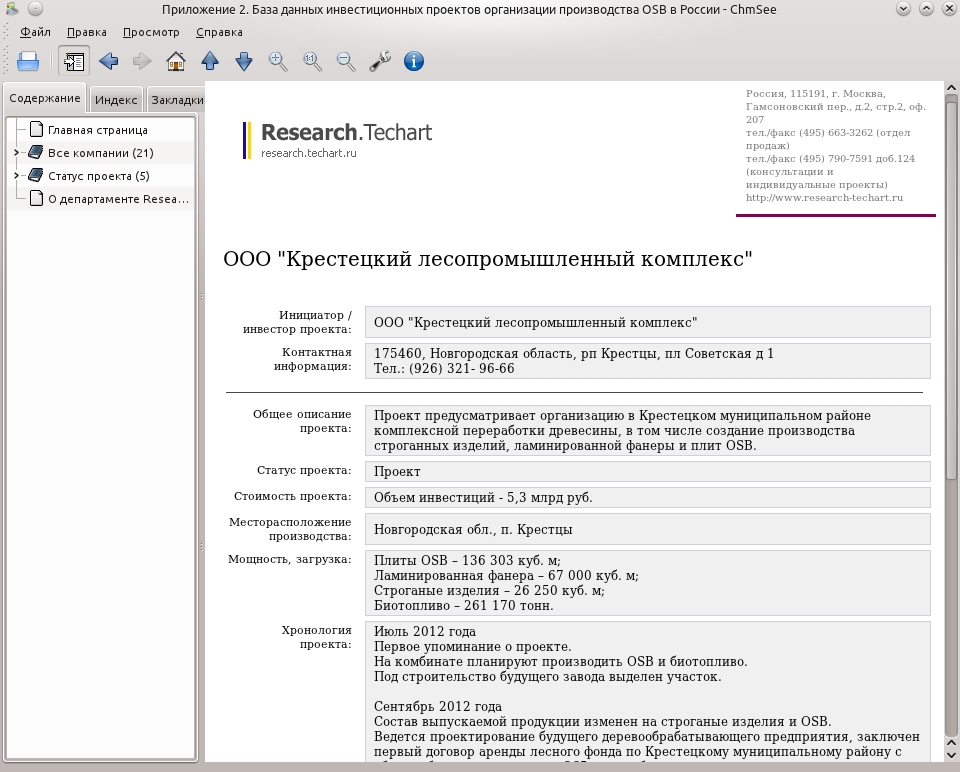The image size is (960, 772).
Task: Click the Июль 2012 года chronology entry
Action: coord(425,632)
